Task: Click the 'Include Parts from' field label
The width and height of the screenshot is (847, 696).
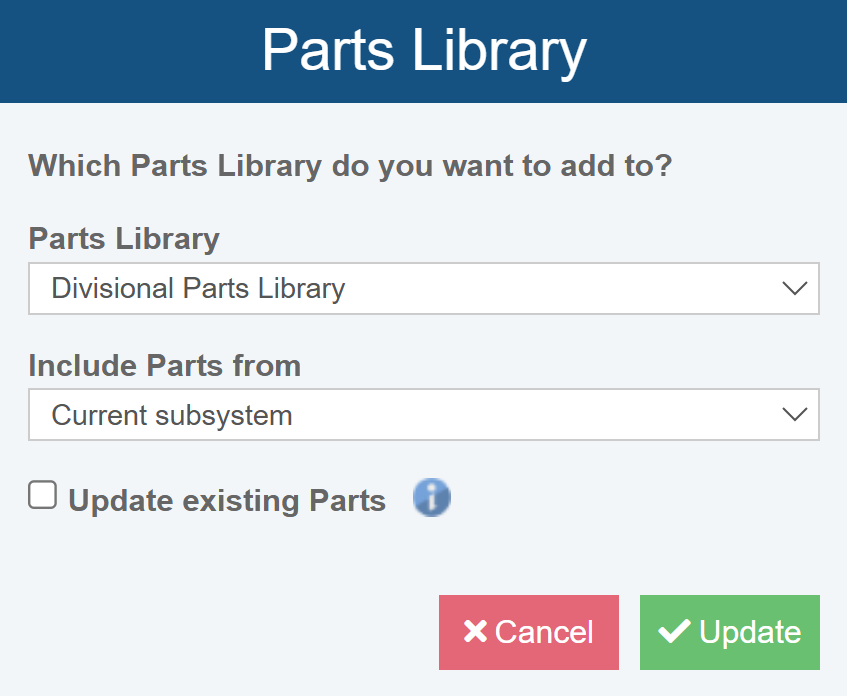Action: [x=164, y=365]
